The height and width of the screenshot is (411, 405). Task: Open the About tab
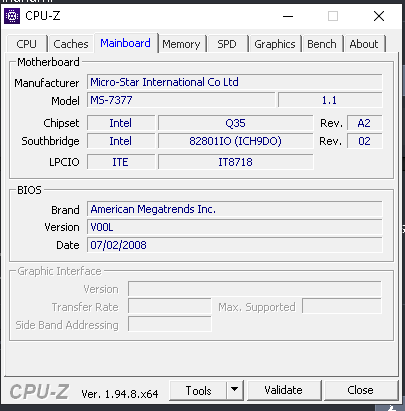tap(364, 44)
